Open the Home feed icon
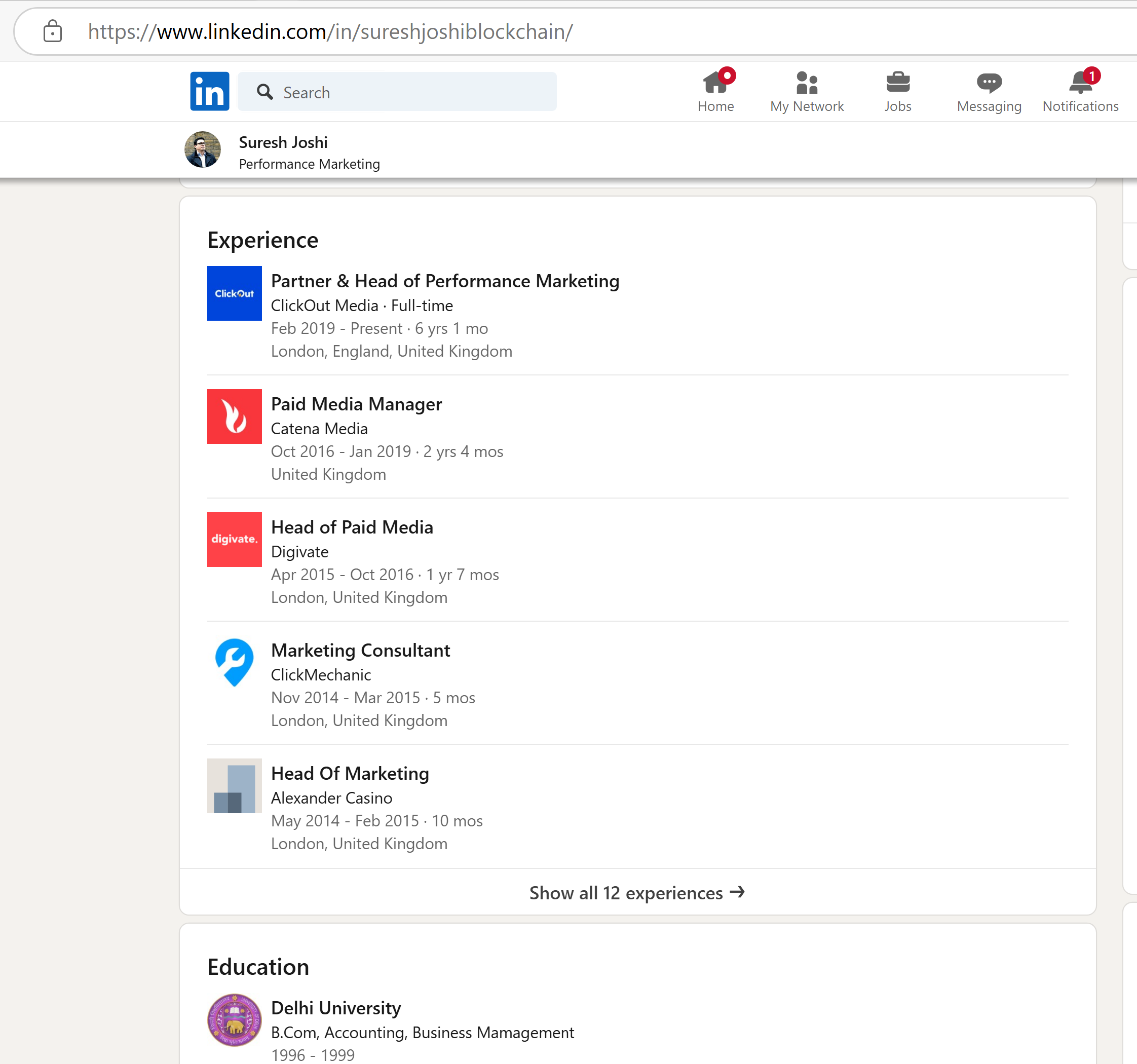The height and width of the screenshot is (1064, 1137). (x=715, y=83)
